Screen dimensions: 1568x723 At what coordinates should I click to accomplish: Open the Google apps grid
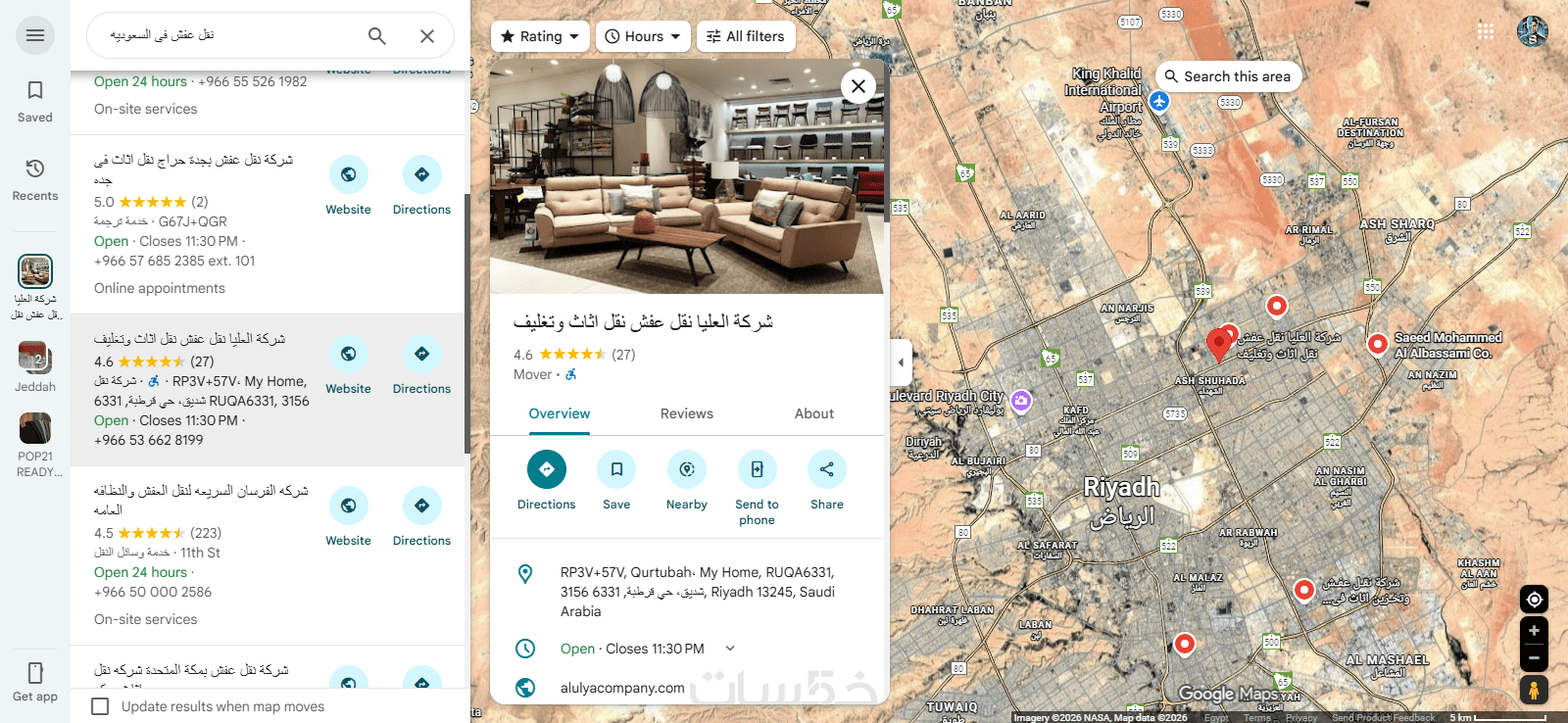pyautogui.click(x=1486, y=31)
